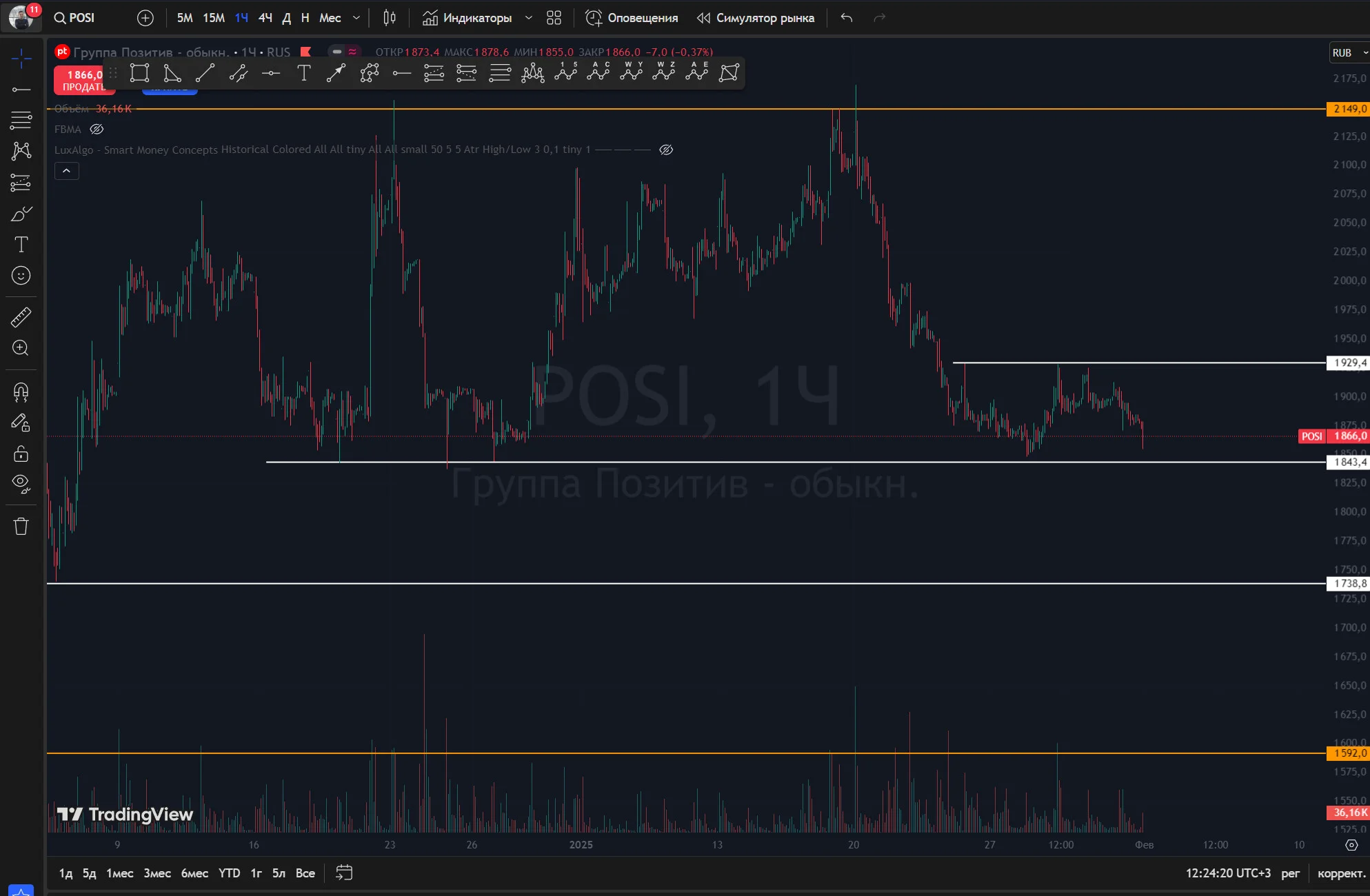Switch to the 5М timeframe

[185, 18]
